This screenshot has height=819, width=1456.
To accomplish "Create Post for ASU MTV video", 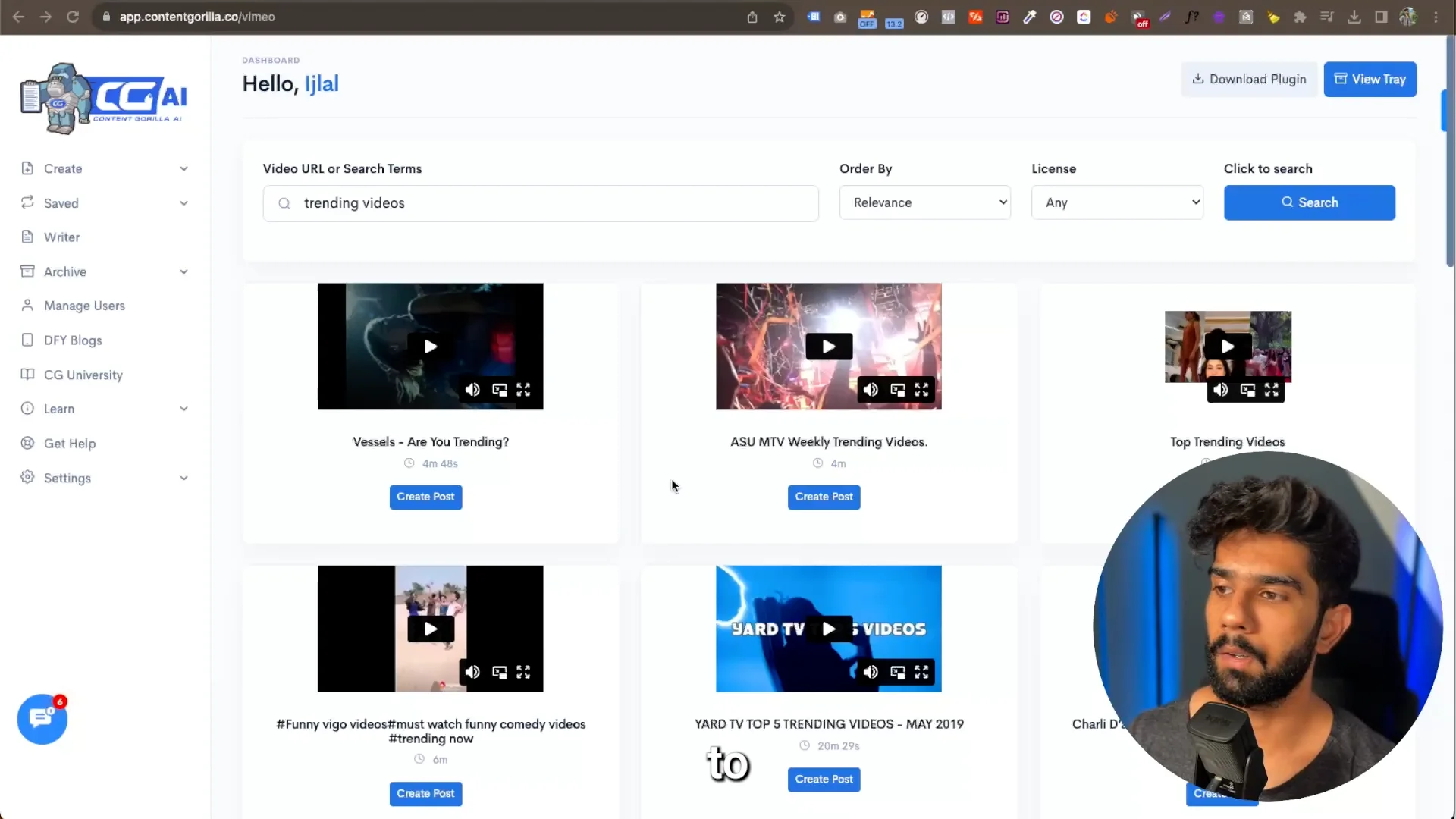I will [x=824, y=497].
